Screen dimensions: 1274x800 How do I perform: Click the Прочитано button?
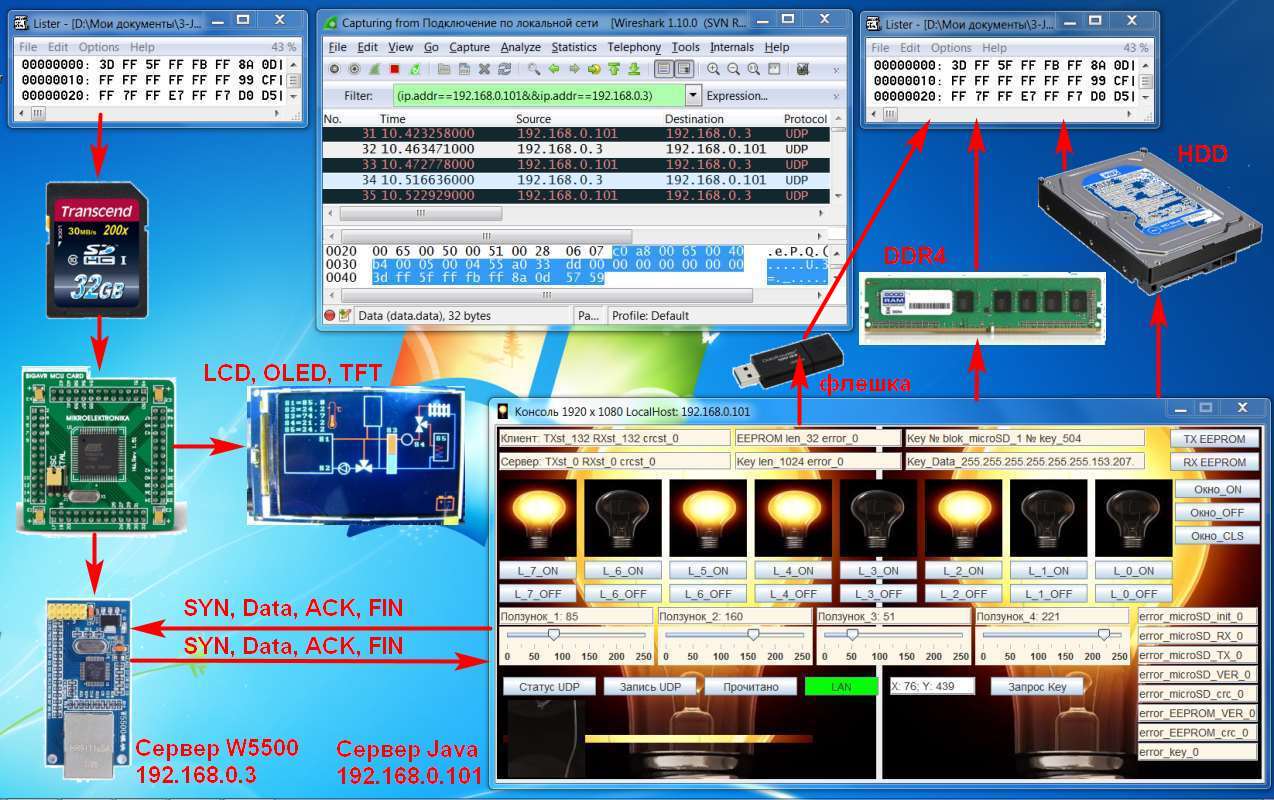(x=750, y=686)
